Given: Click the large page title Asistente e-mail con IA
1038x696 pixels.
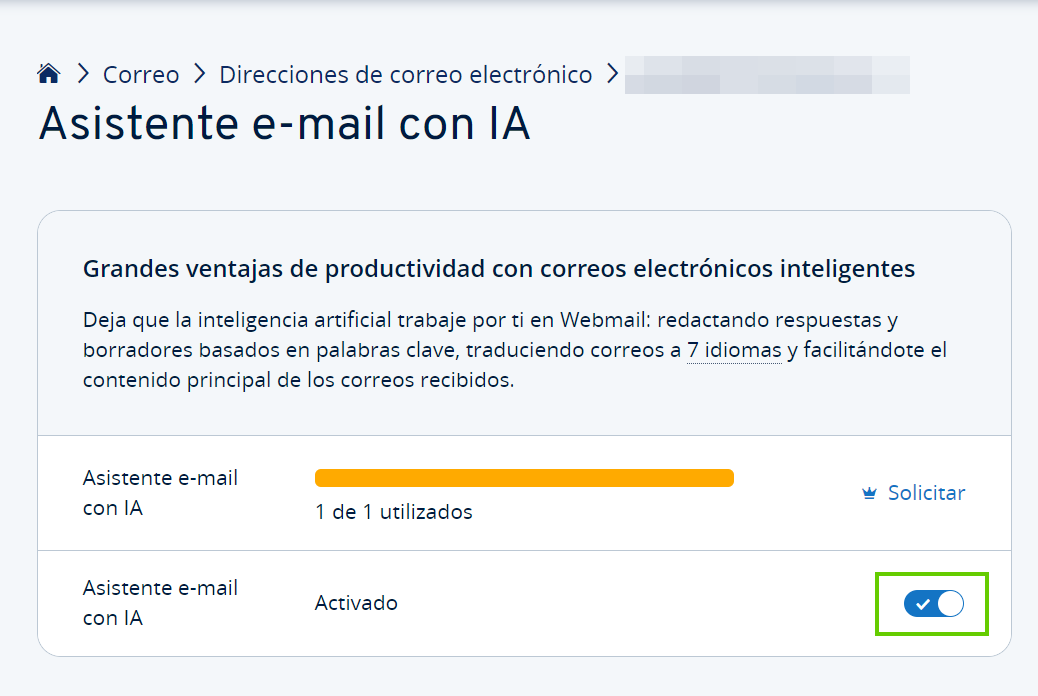Looking at the screenshot, I should coord(284,126).
